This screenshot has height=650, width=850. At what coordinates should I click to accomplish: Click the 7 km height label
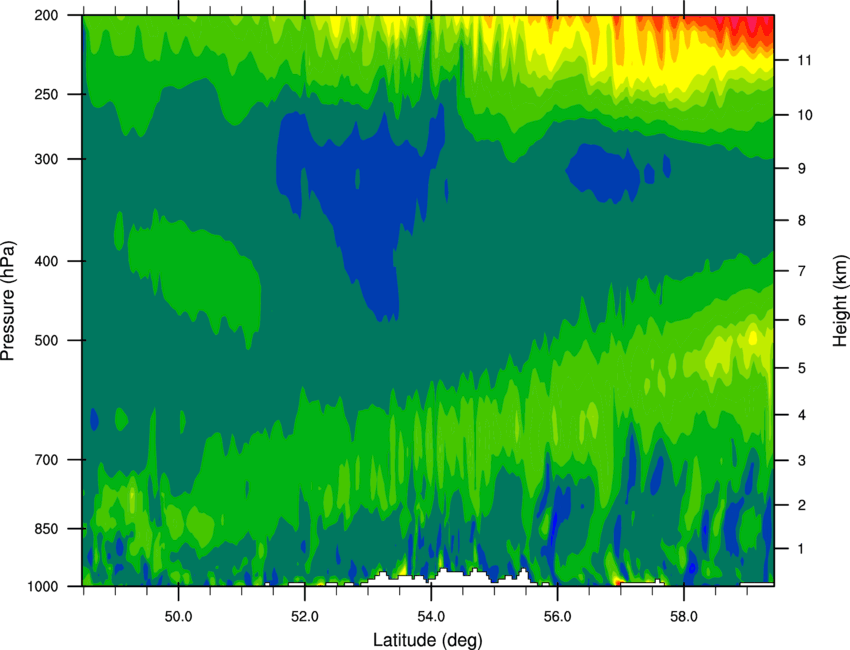coord(801,271)
